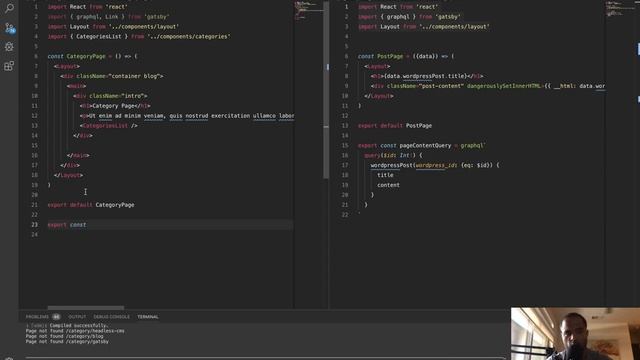This screenshot has width=640, height=360.
Task: Select the TERMINAL panel tab
Action: point(148,317)
